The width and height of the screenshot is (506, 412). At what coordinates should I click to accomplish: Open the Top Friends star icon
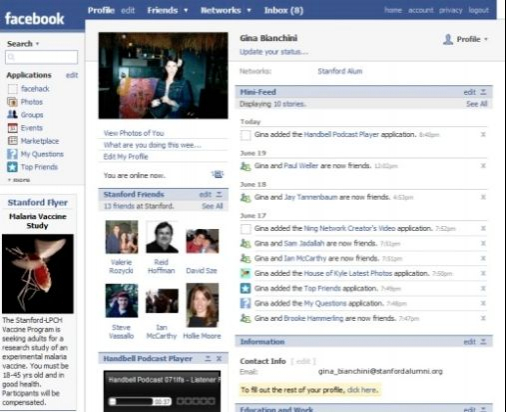[x=12, y=167]
